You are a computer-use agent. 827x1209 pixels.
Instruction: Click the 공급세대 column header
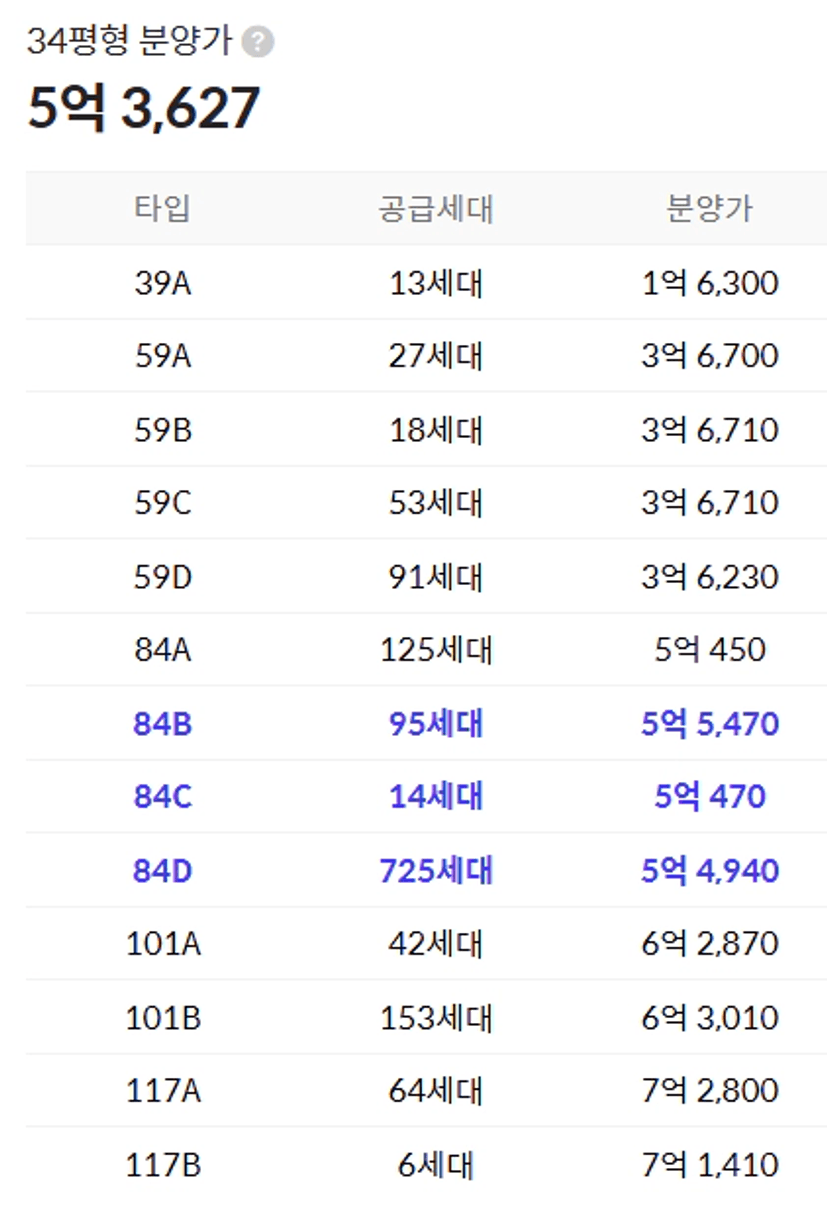436,208
